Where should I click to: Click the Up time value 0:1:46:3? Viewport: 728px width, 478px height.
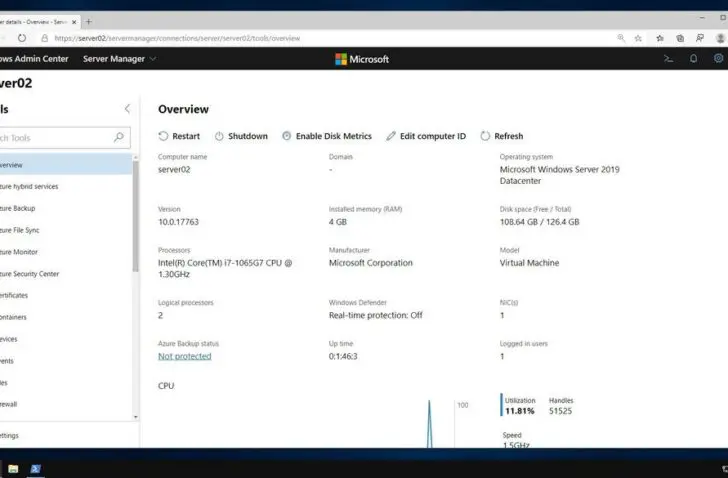coord(343,356)
